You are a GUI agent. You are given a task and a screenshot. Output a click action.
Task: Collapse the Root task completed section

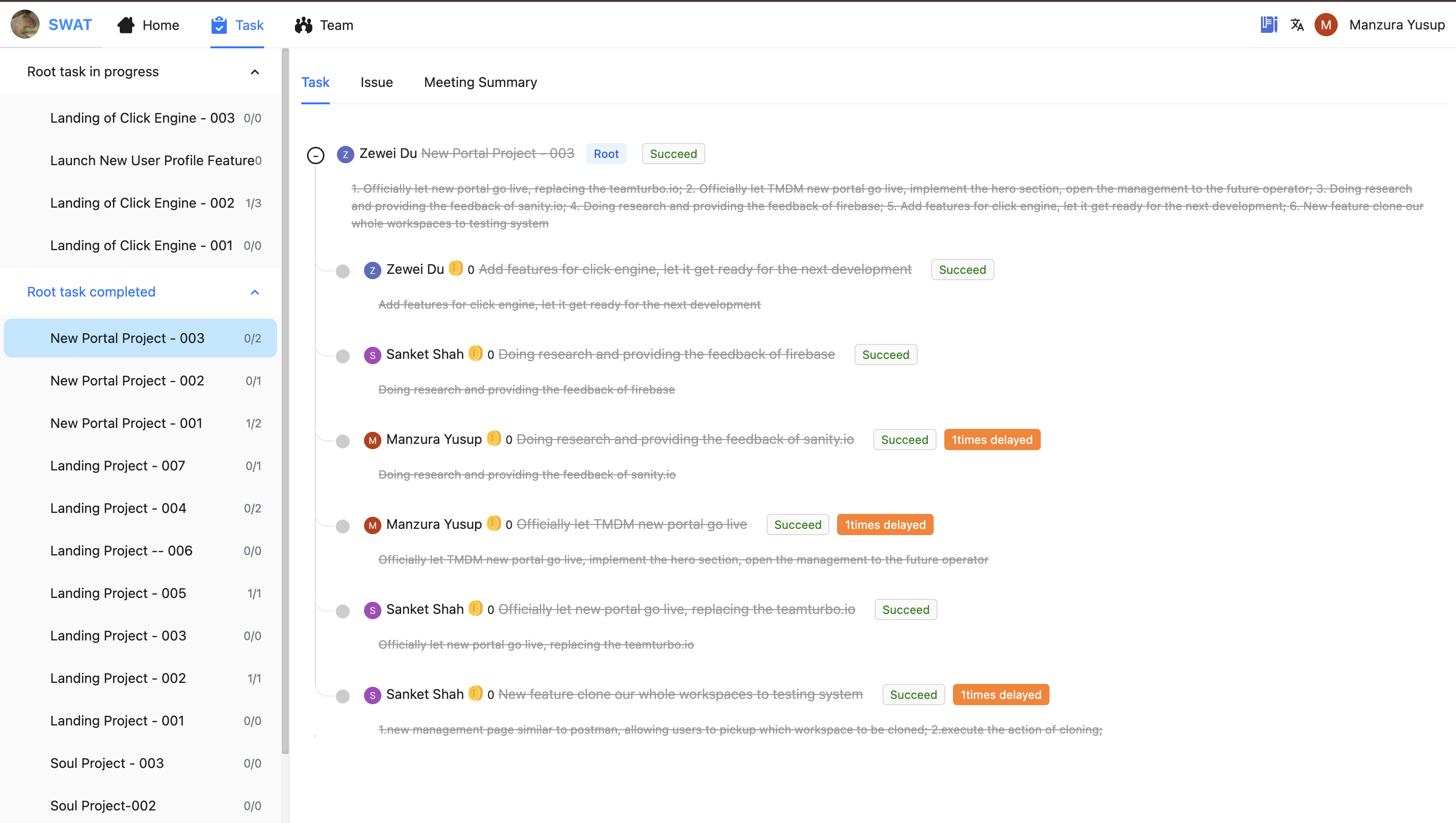coord(255,292)
